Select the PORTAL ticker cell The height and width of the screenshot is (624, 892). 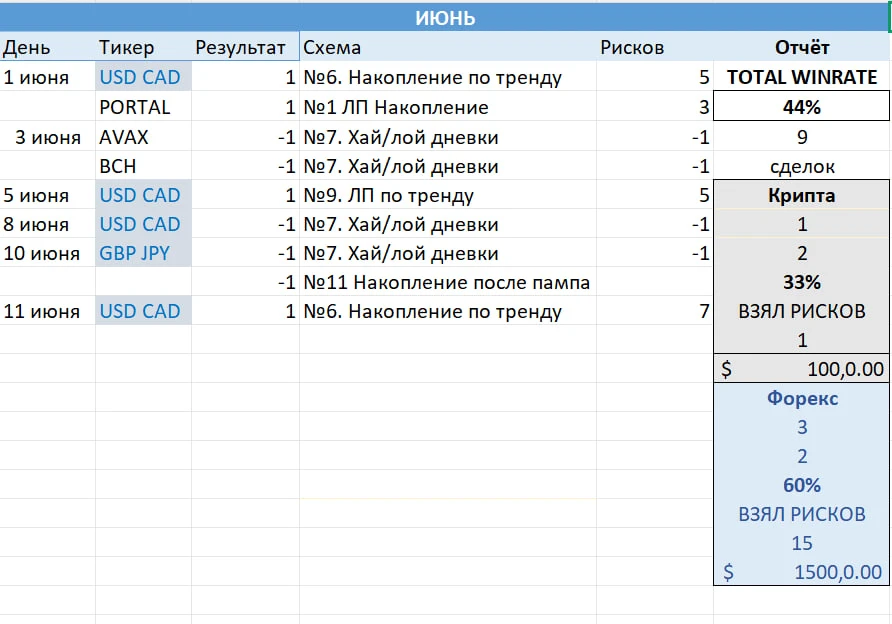pyautogui.click(x=143, y=107)
